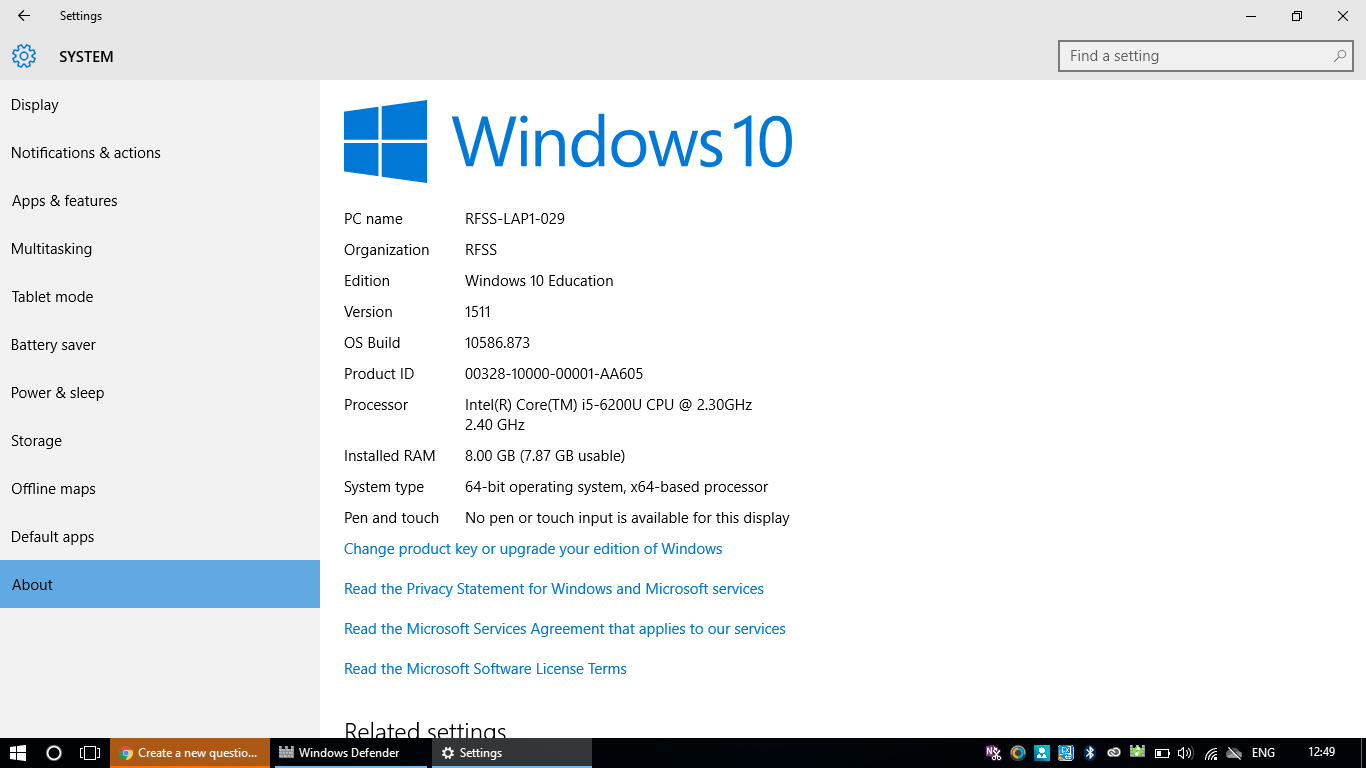This screenshot has height=768, width=1366.
Task: Select Default apps in the sidebar
Action: point(160,536)
